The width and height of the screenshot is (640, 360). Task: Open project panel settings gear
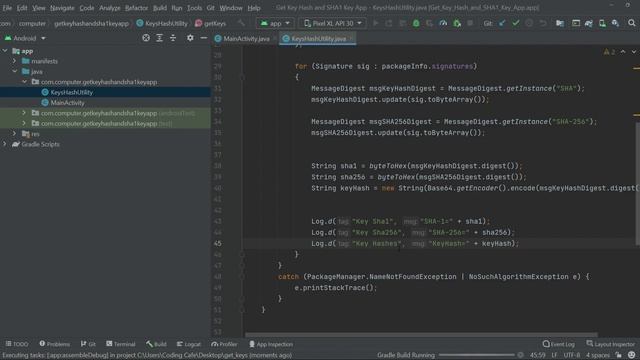pos(190,38)
